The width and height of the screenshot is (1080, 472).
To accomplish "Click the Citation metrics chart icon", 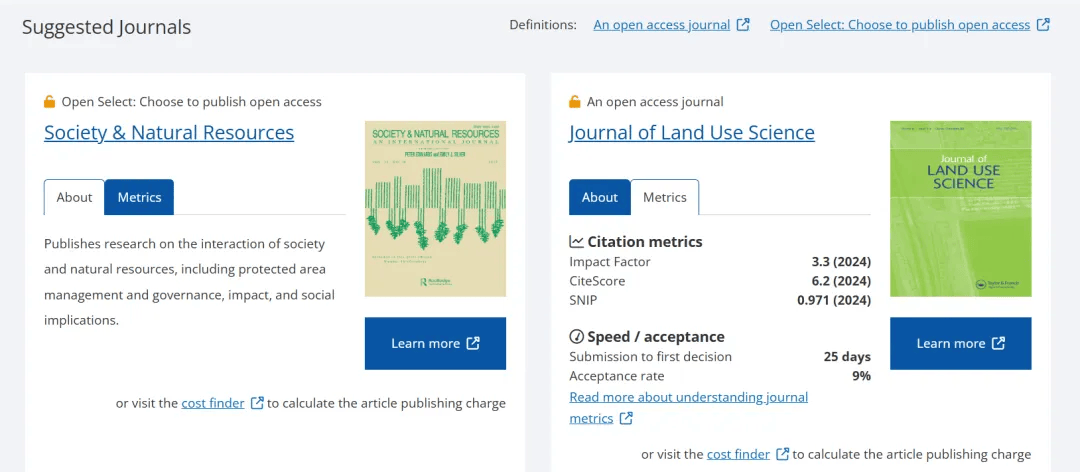I will click(x=576, y=241).
